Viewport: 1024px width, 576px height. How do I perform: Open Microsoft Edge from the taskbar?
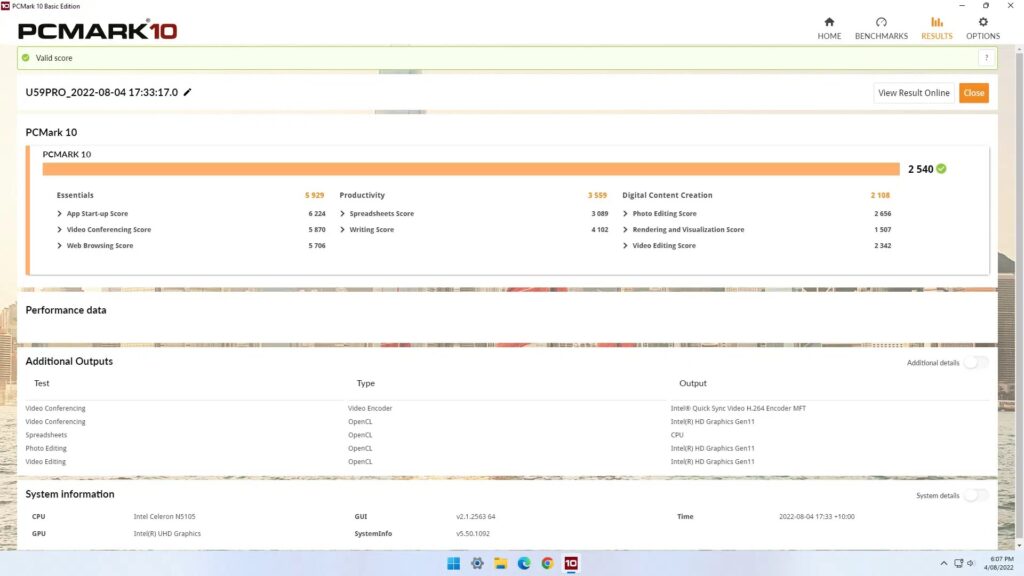524,563
